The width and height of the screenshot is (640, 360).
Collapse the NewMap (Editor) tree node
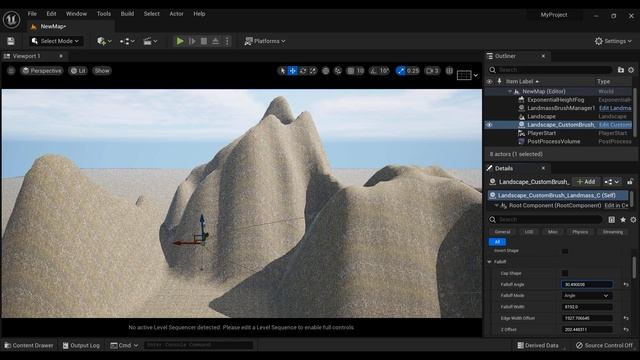pyautogui.click(x=510, y=91)
